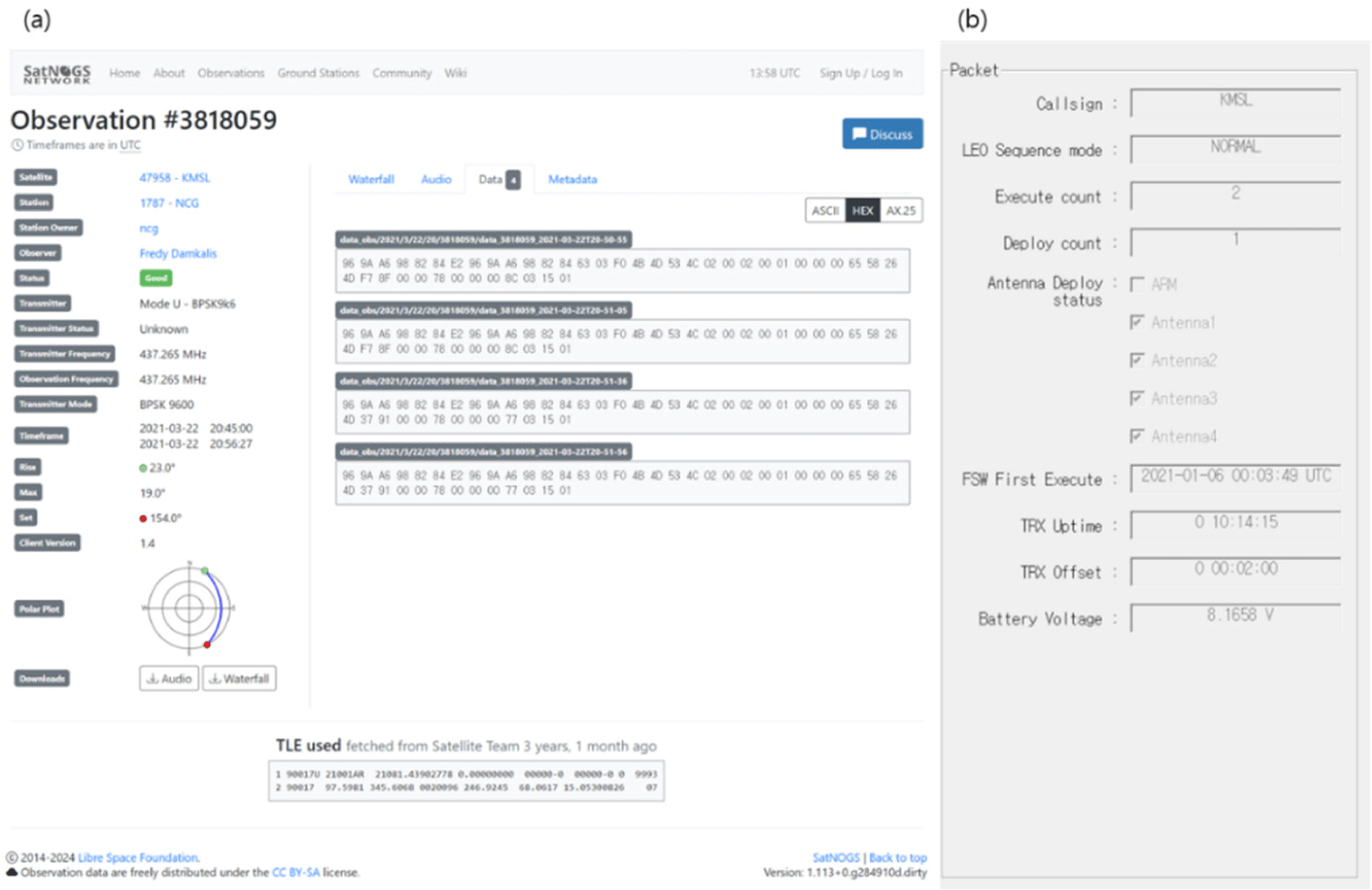Viewport: 1372px width, 890px height.
Task: Click the TLE used text box
Action: click(466, 781)
